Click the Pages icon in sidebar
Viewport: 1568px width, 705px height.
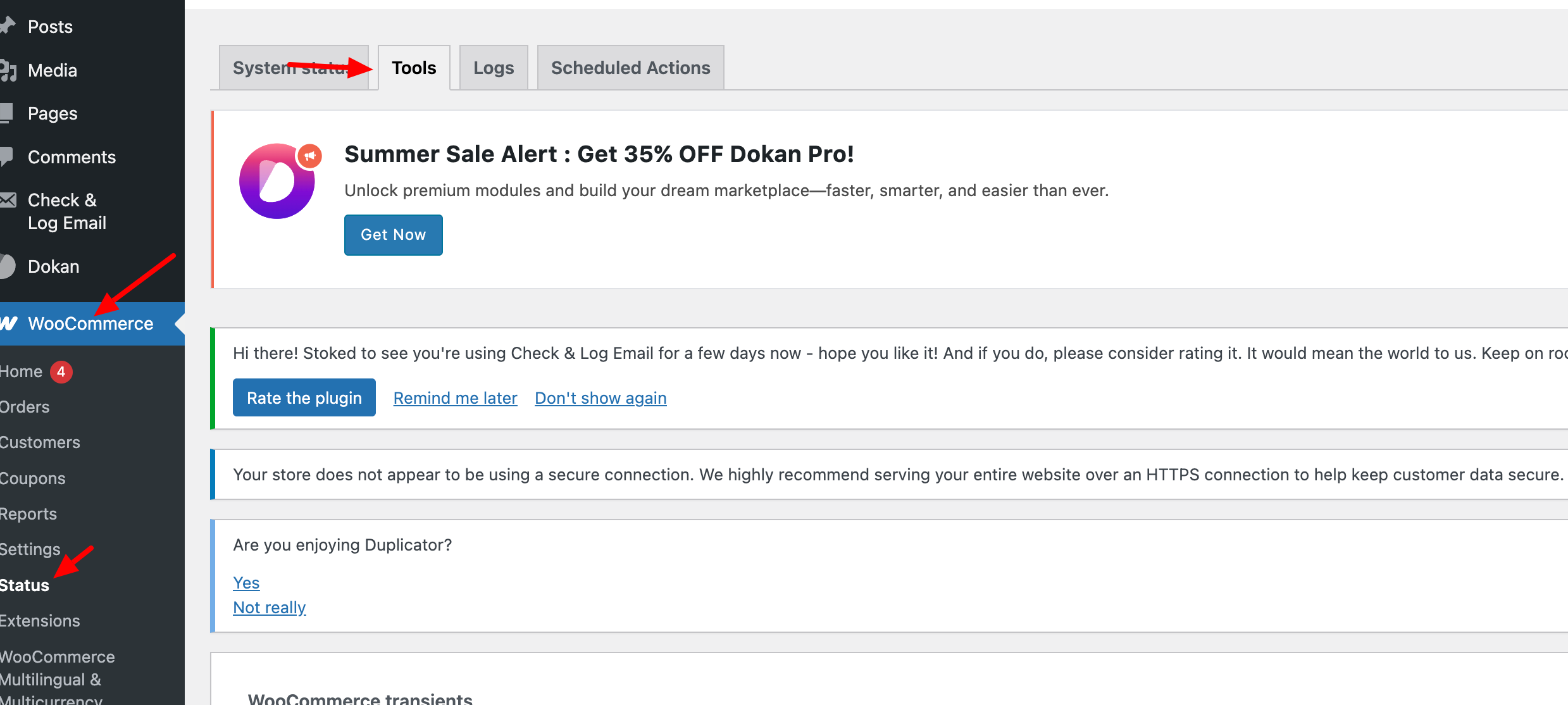tap(6, 113)
